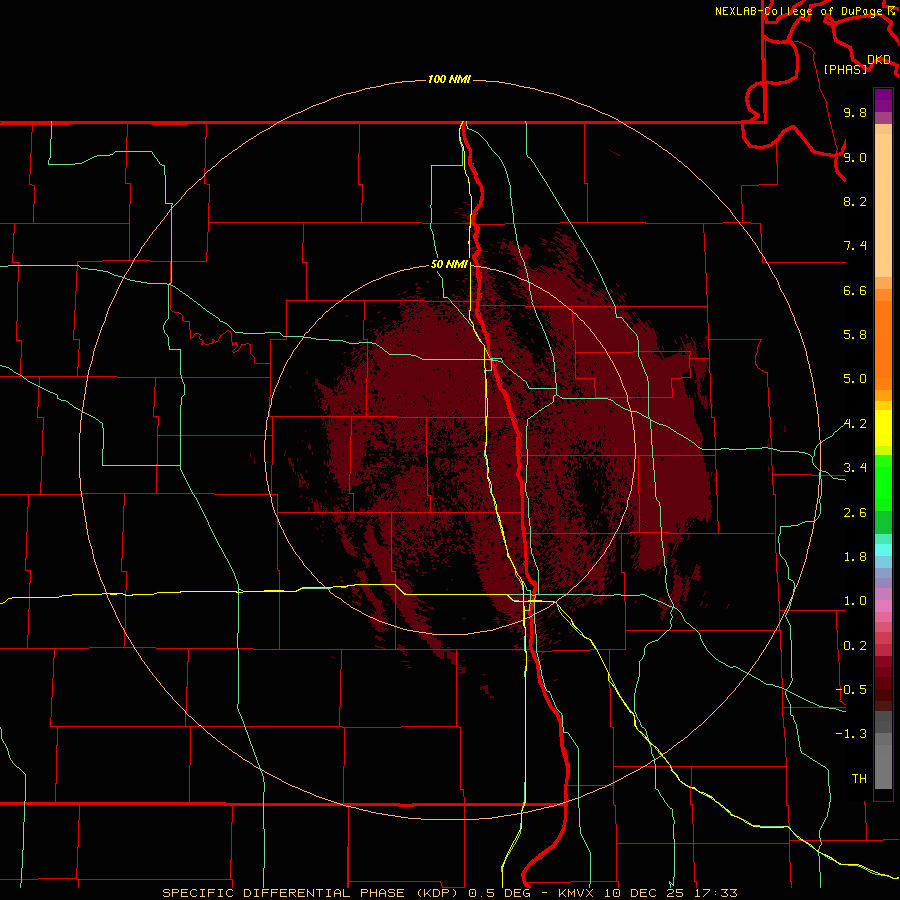
Task: Click 'SPECIFIC DIFFERENTIAL PHASE (KDP)' caption text
Action: coord(312,893)
